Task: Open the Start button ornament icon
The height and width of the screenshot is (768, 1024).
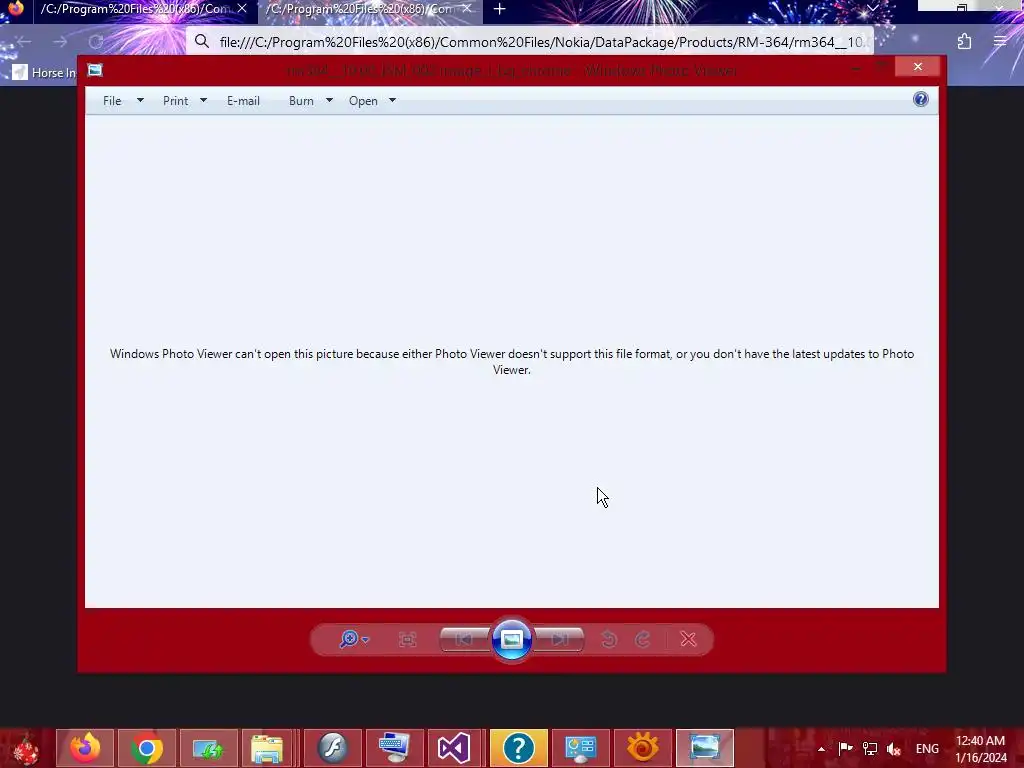Action: click(26, 748)
